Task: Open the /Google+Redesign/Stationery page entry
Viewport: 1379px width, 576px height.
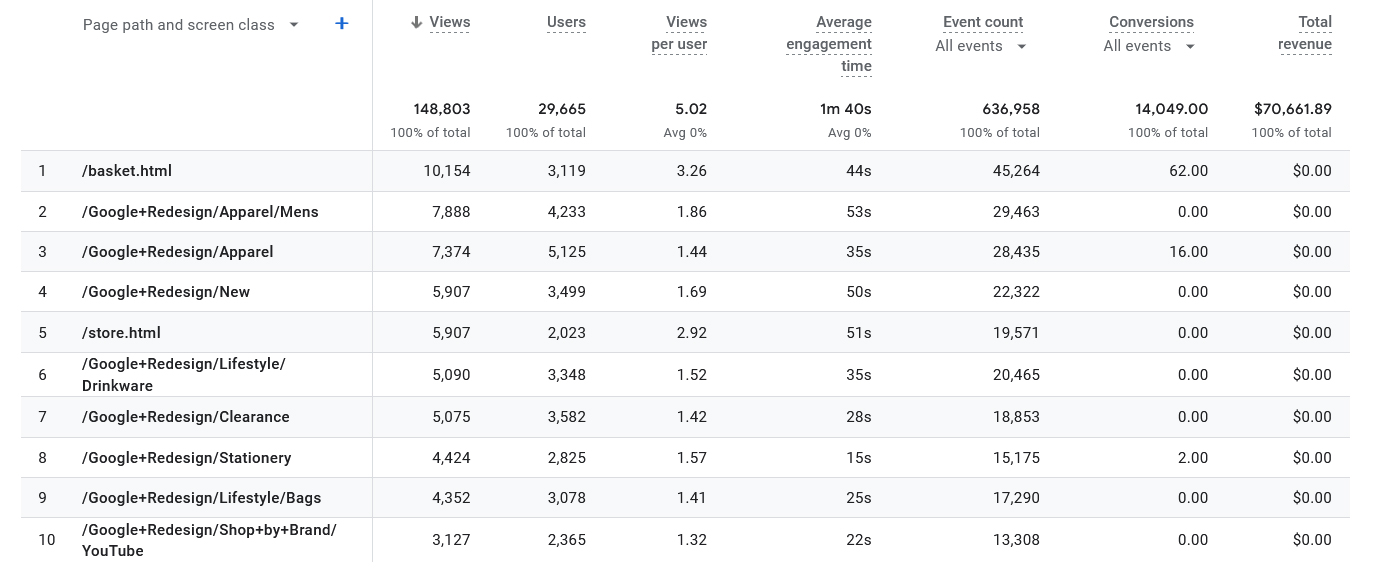Action: (186, 457)
